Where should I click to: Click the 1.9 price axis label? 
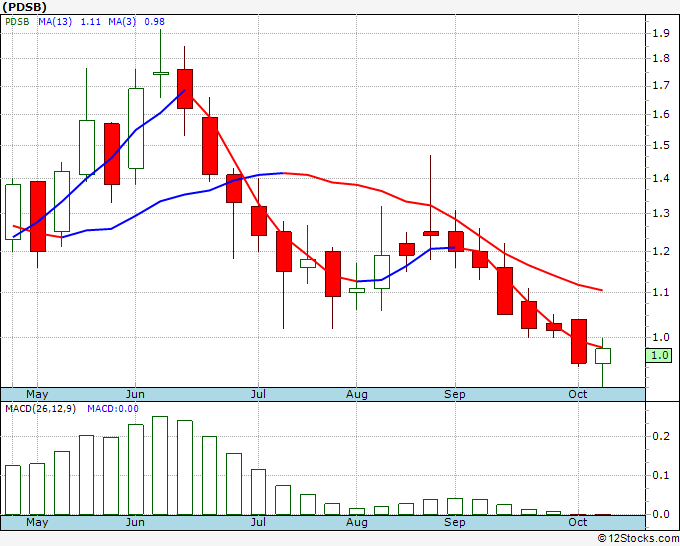(661, 33)
